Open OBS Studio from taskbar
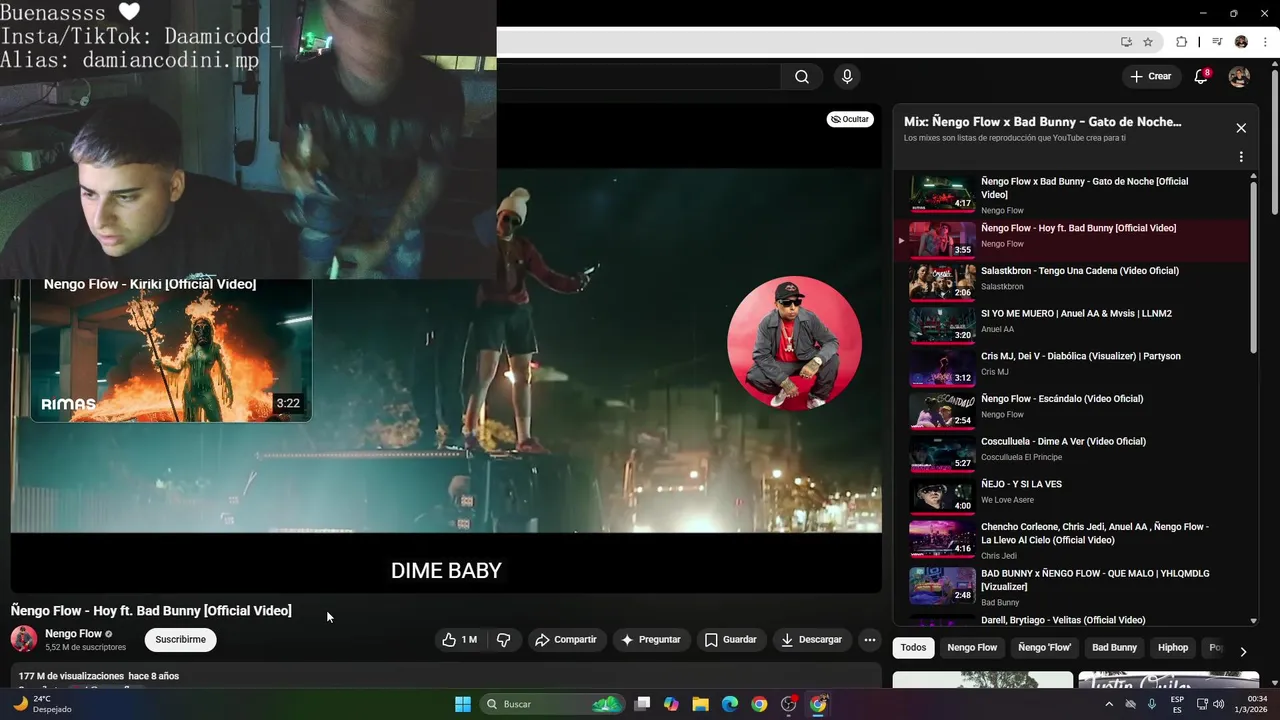Image resolution: width=1280 pixels, height=720 pixels. (789, 704)
